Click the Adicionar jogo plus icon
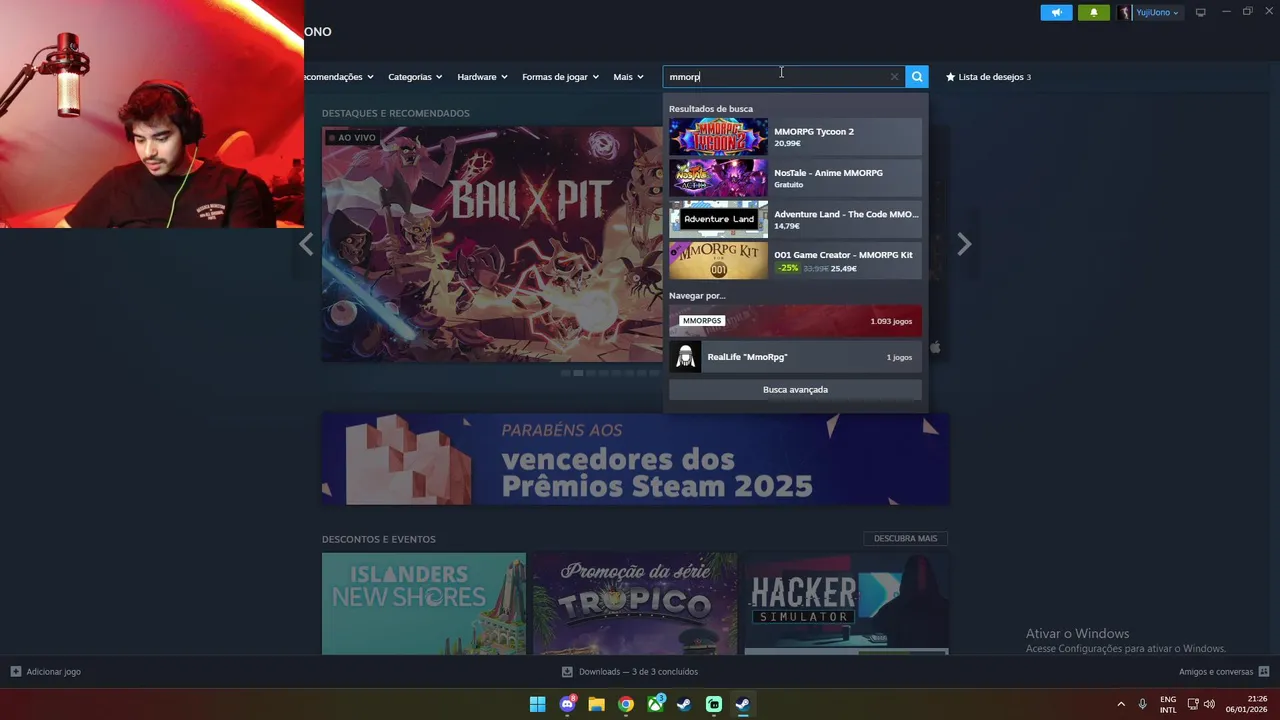 click(x=15, y=672)
